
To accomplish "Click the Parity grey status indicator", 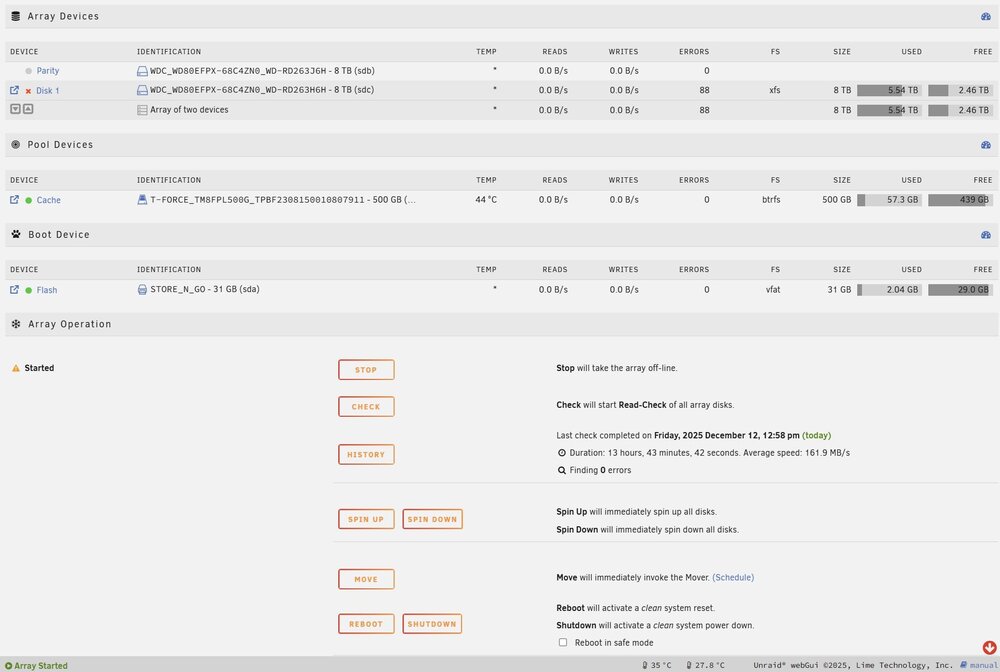I will tap(28, 71).
